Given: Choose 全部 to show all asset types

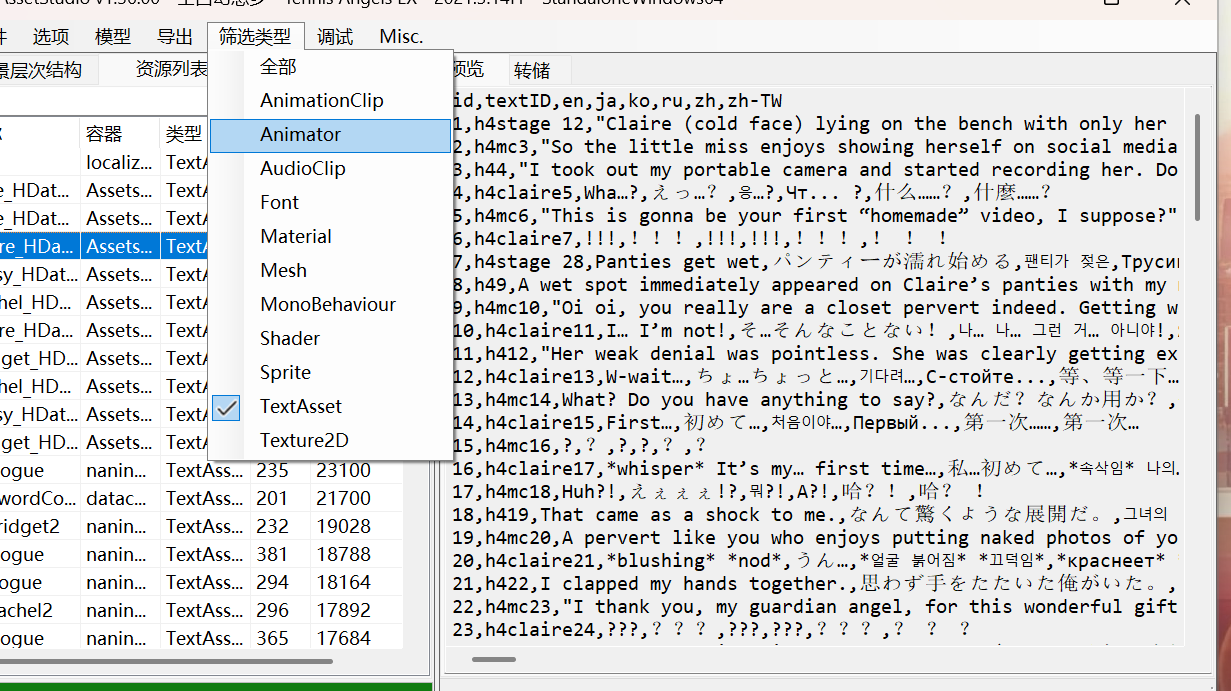Looking at the screenshot, I should [x=331, y=67].
